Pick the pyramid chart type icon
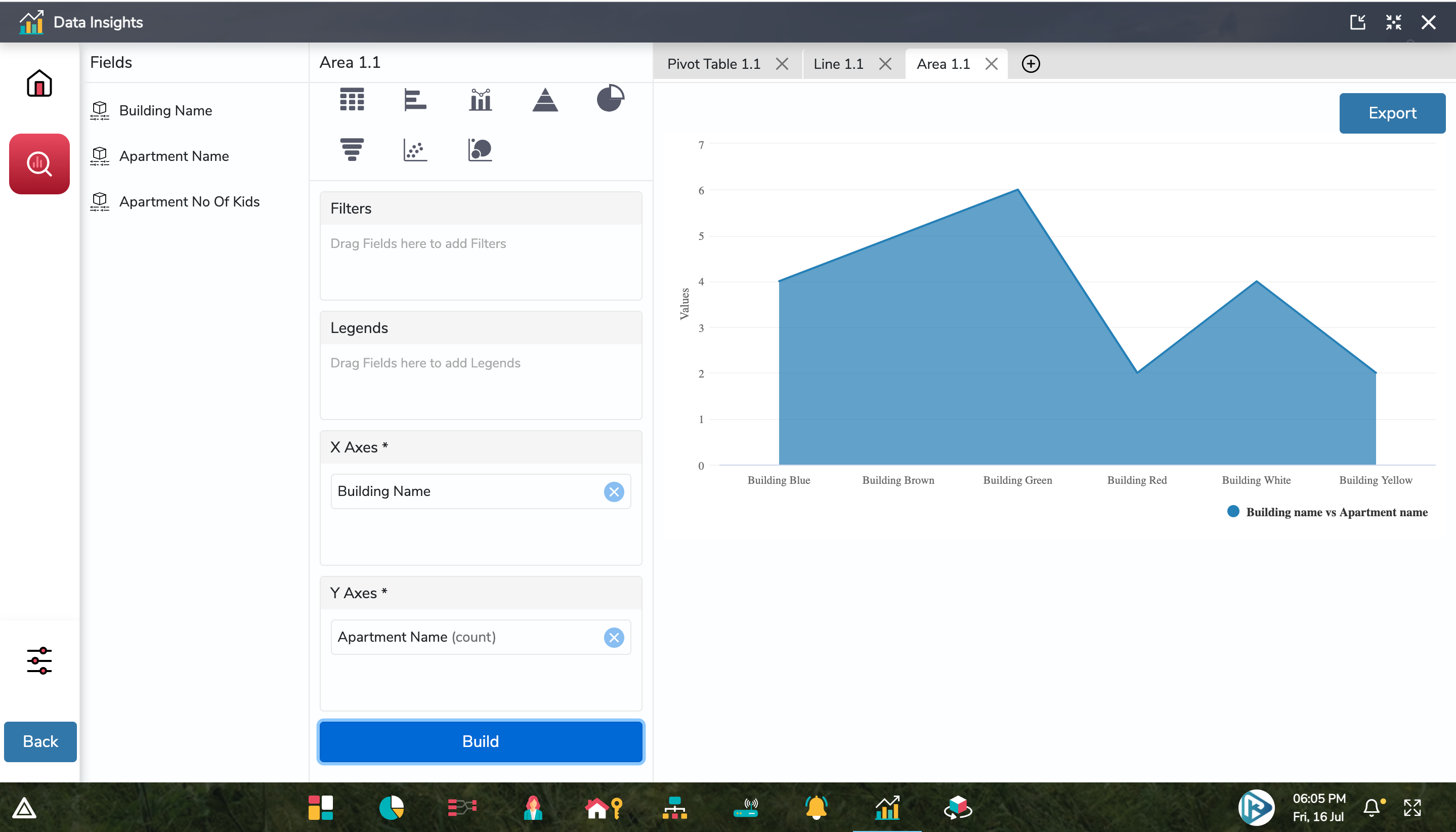 [545, 99]
